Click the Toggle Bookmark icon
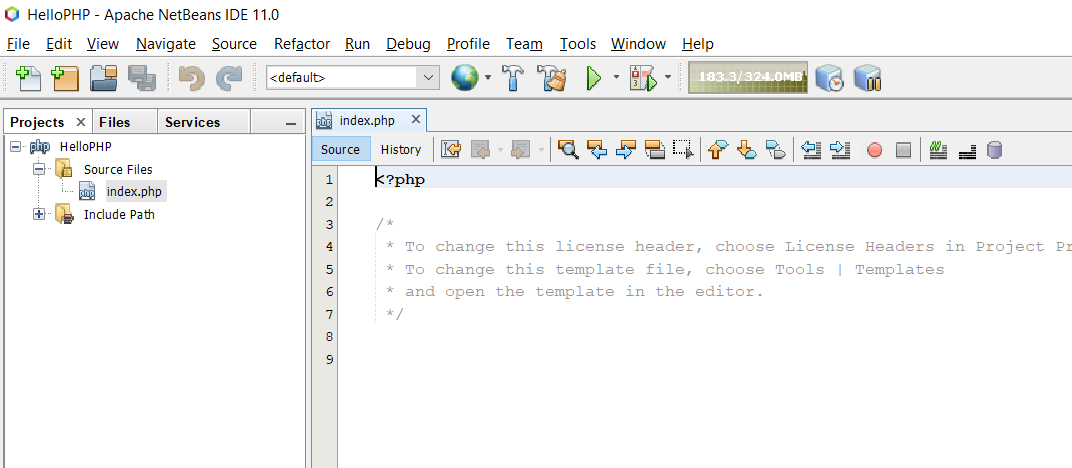Screen dimensions: 1072x468 pos(776,149)
